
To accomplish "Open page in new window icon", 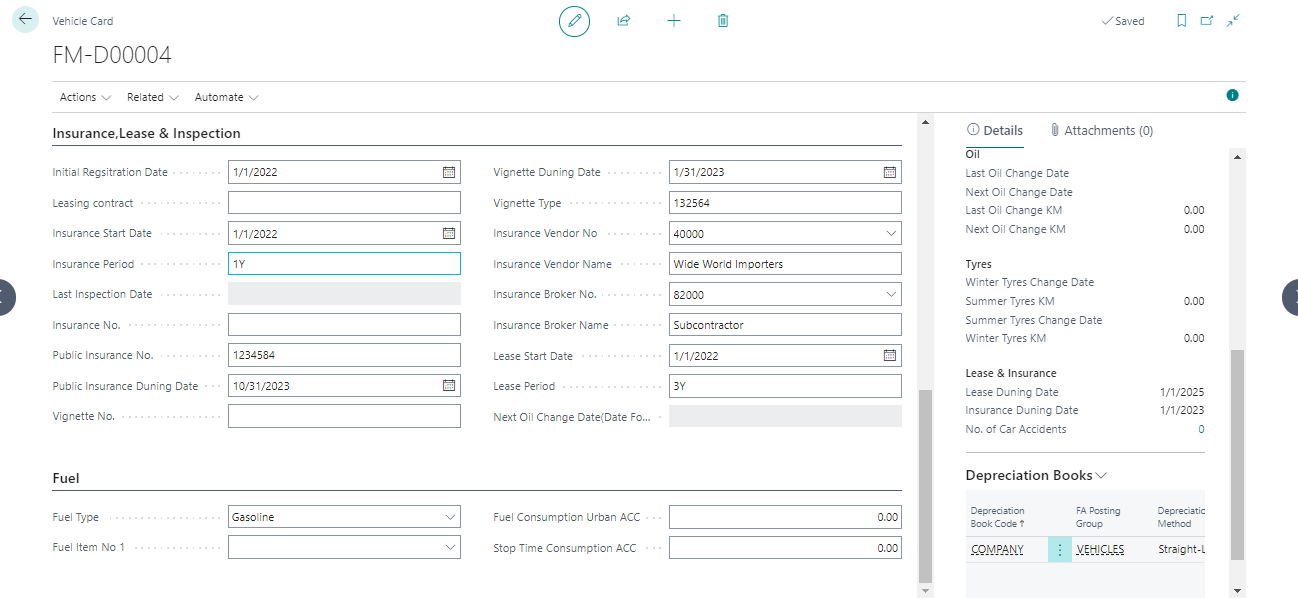I will [x=1207, y=20].
